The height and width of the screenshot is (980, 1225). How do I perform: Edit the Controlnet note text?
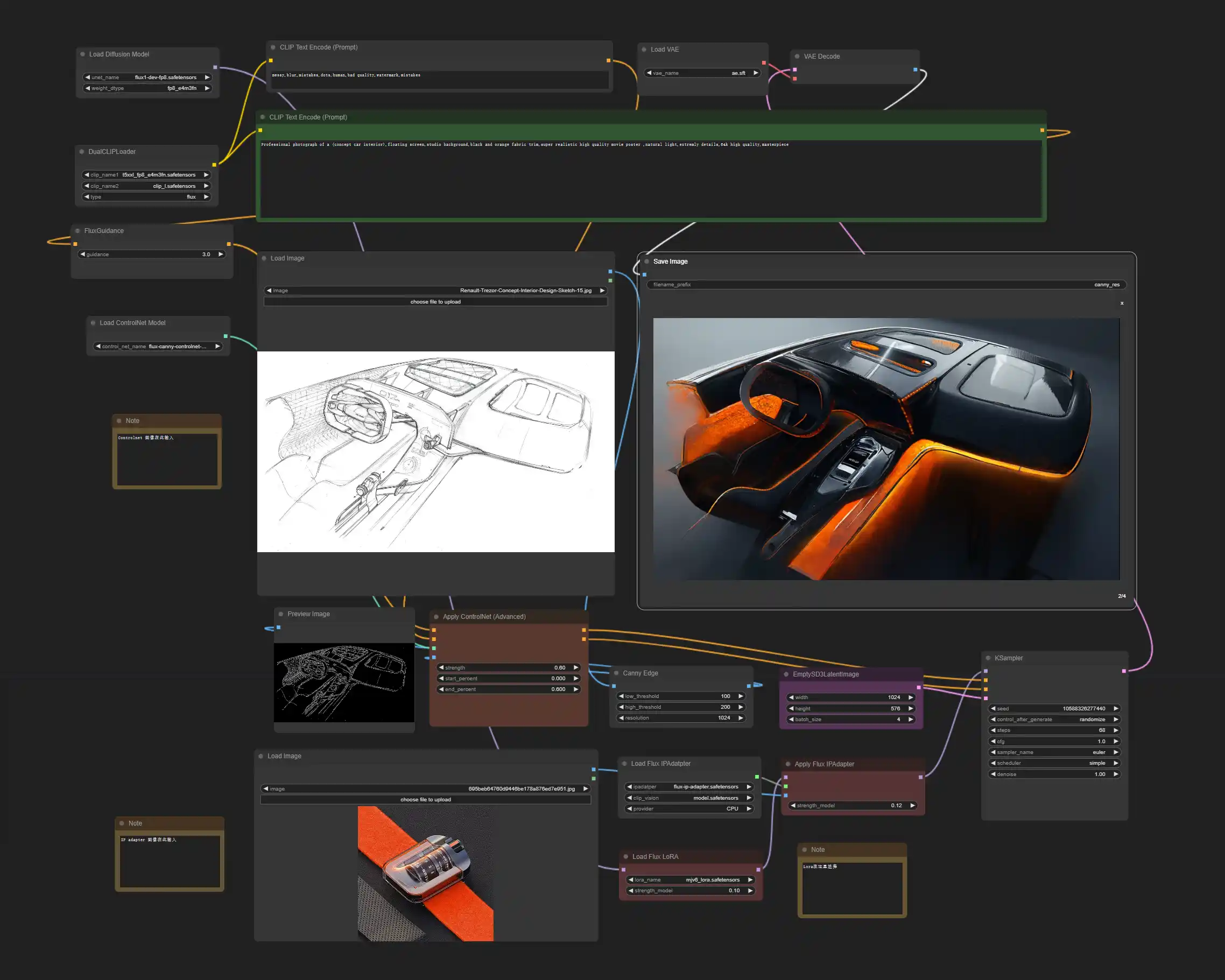point(167,459)
